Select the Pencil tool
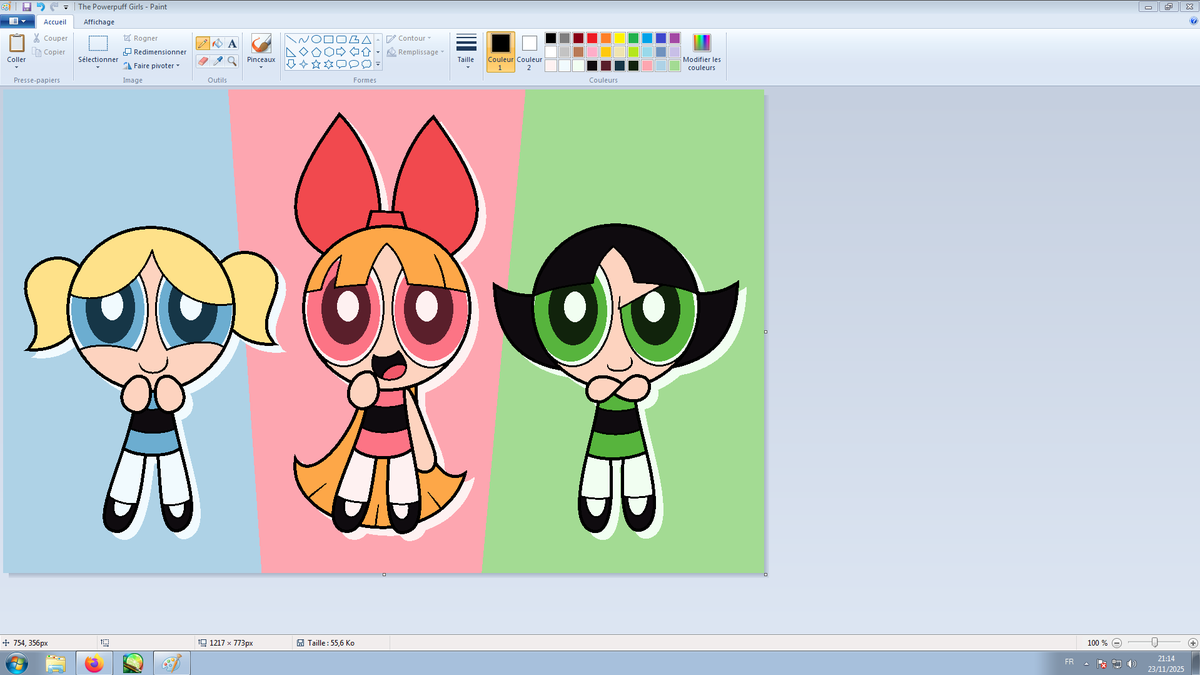This screenshot has width=1200, height=675. [203, 43]
